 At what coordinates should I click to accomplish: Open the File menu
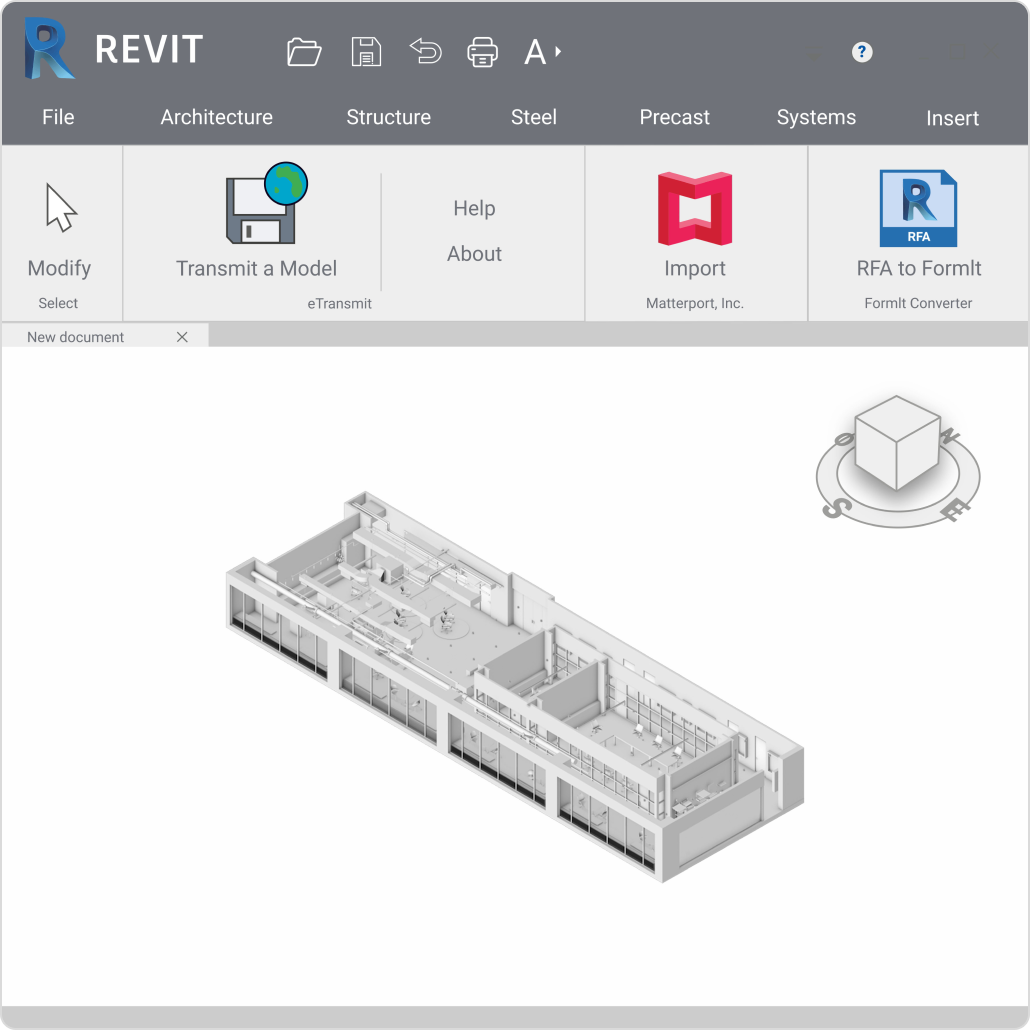pyautogui.click(x=58, y=117)
